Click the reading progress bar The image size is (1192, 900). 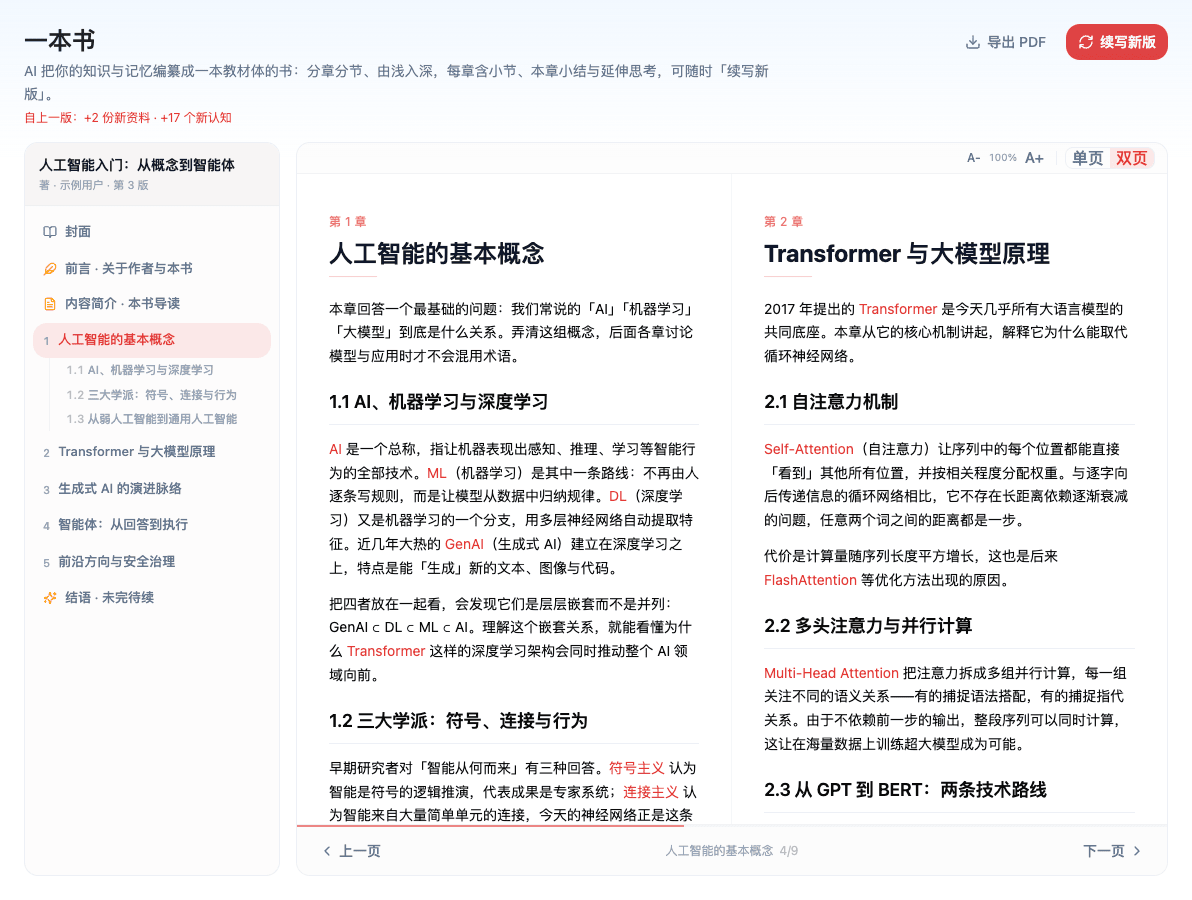tap(732, 826)
